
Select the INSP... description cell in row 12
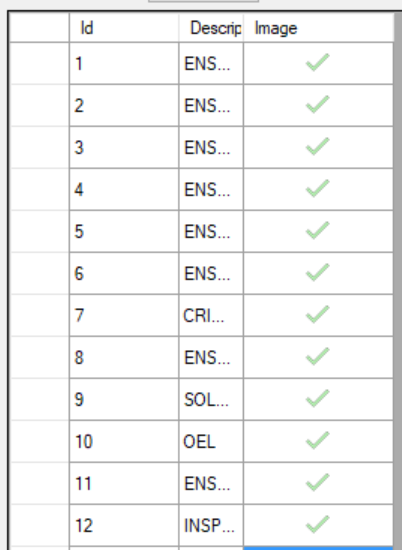(211, 525)
